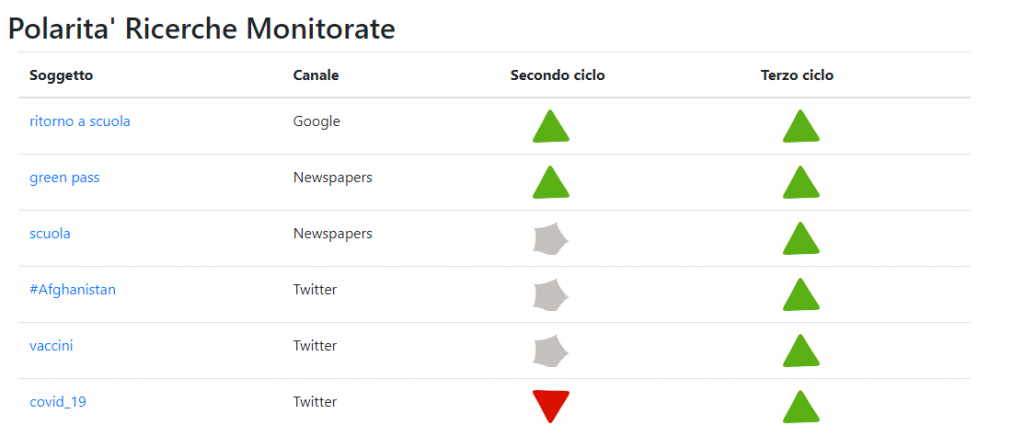Click the Terzo ciclo column header

point(797,76)
